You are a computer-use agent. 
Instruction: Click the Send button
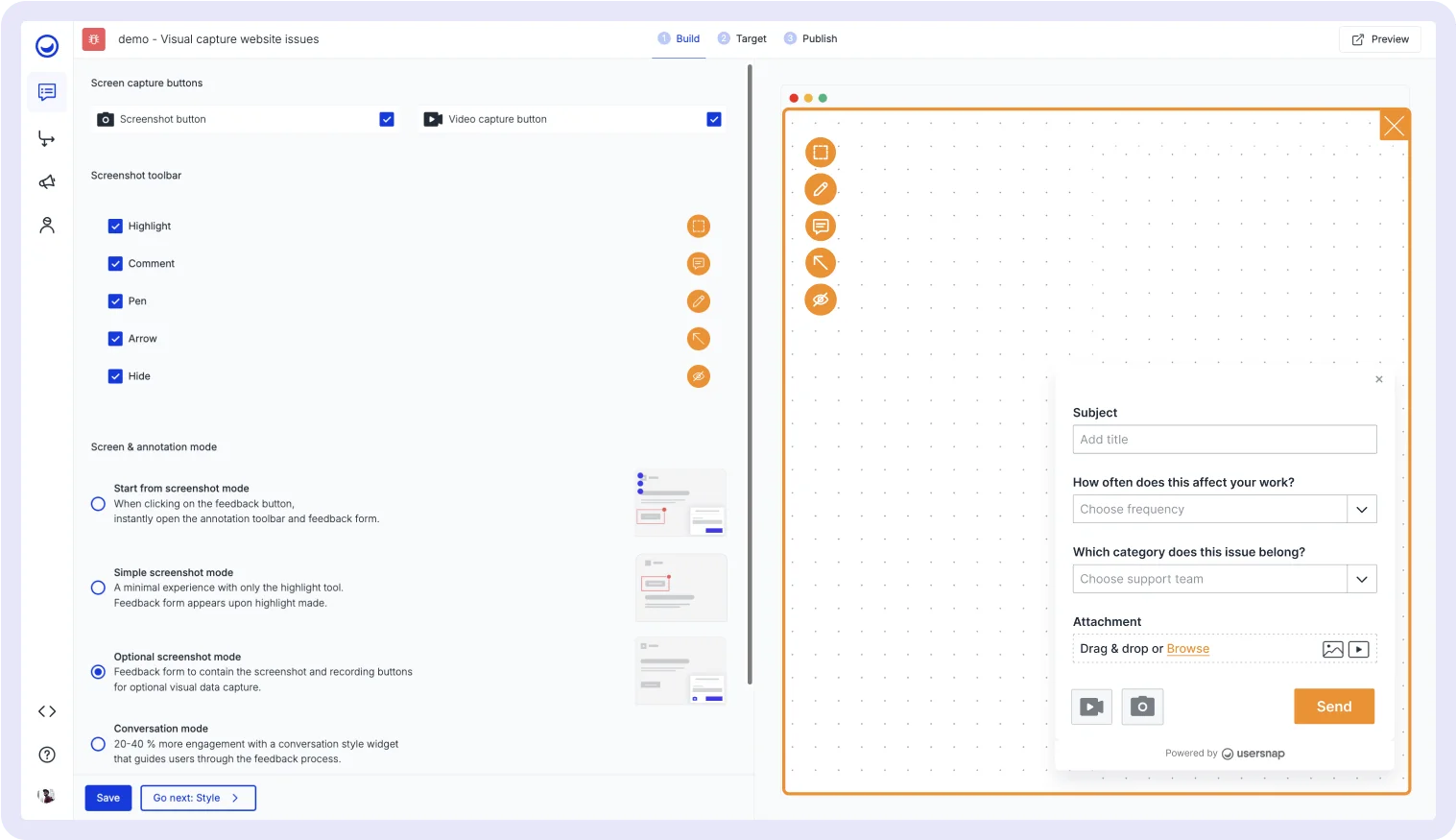coord(1334,707)
